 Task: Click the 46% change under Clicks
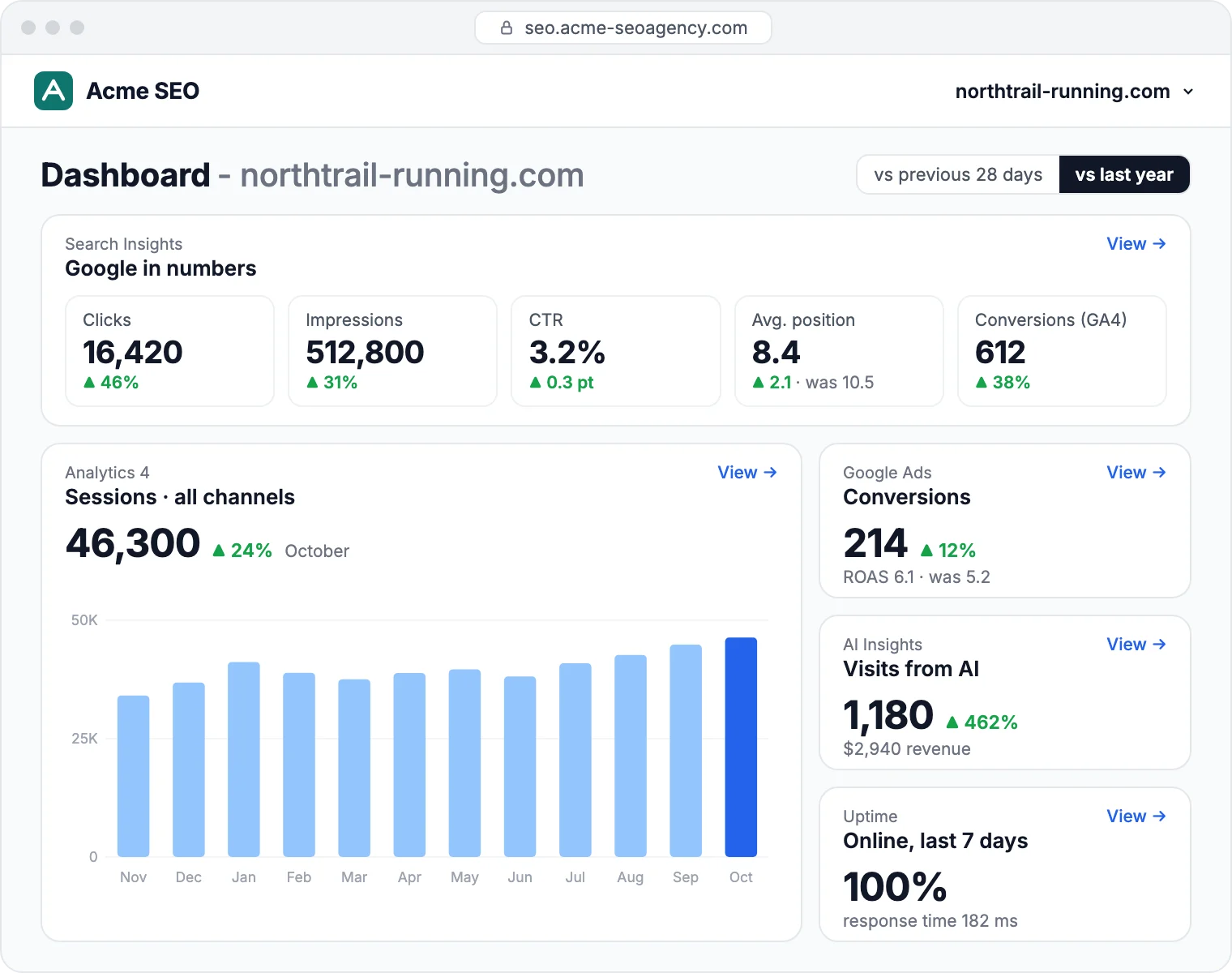[111, 383]
